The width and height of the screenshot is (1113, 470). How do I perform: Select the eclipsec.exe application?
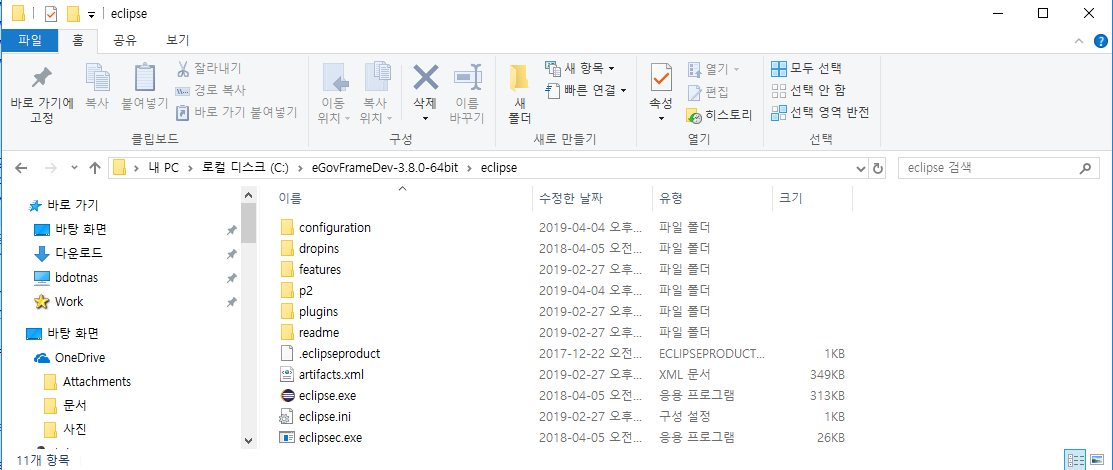322,437
